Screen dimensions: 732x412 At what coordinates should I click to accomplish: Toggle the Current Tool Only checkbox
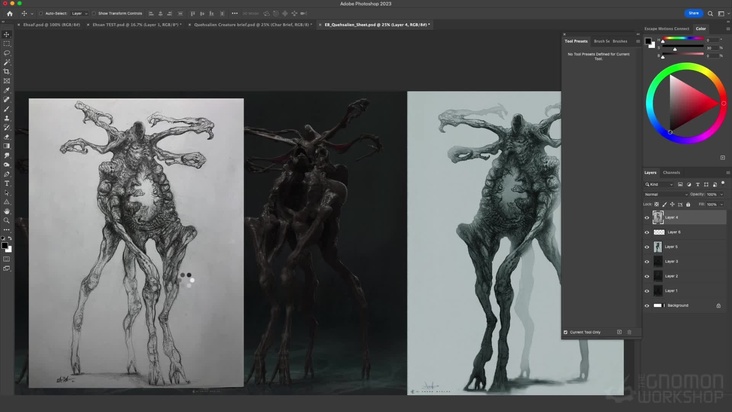(566, 332)
